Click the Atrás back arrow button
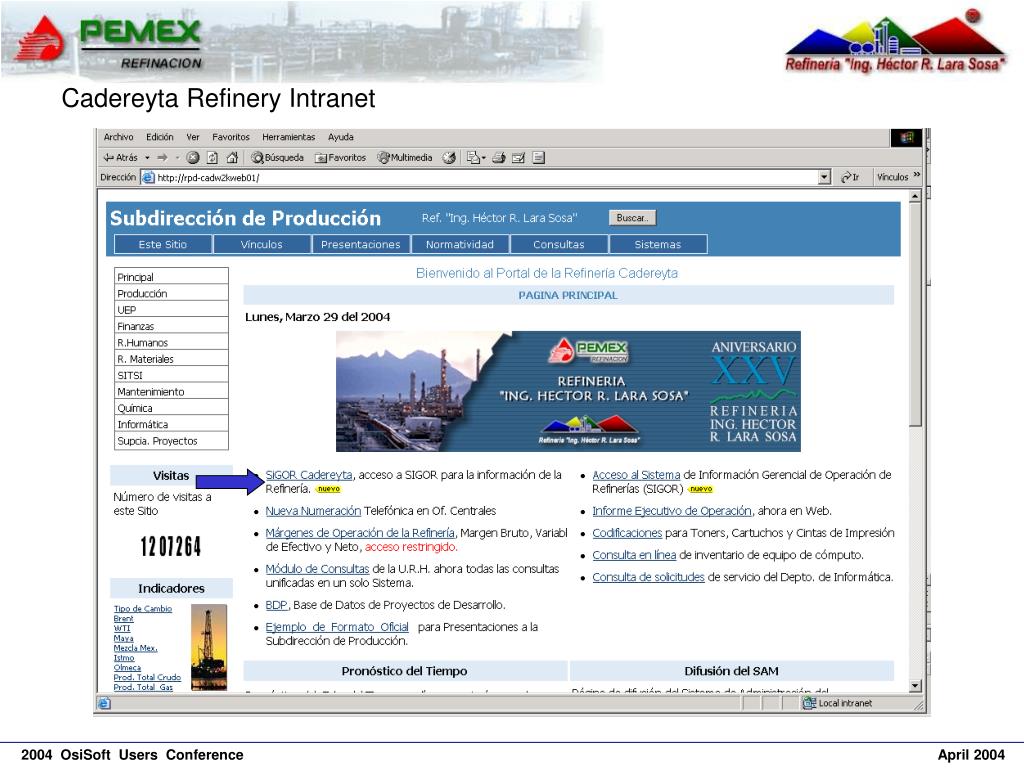Viewport: 1024px width, 768px height. coord(121,157)
